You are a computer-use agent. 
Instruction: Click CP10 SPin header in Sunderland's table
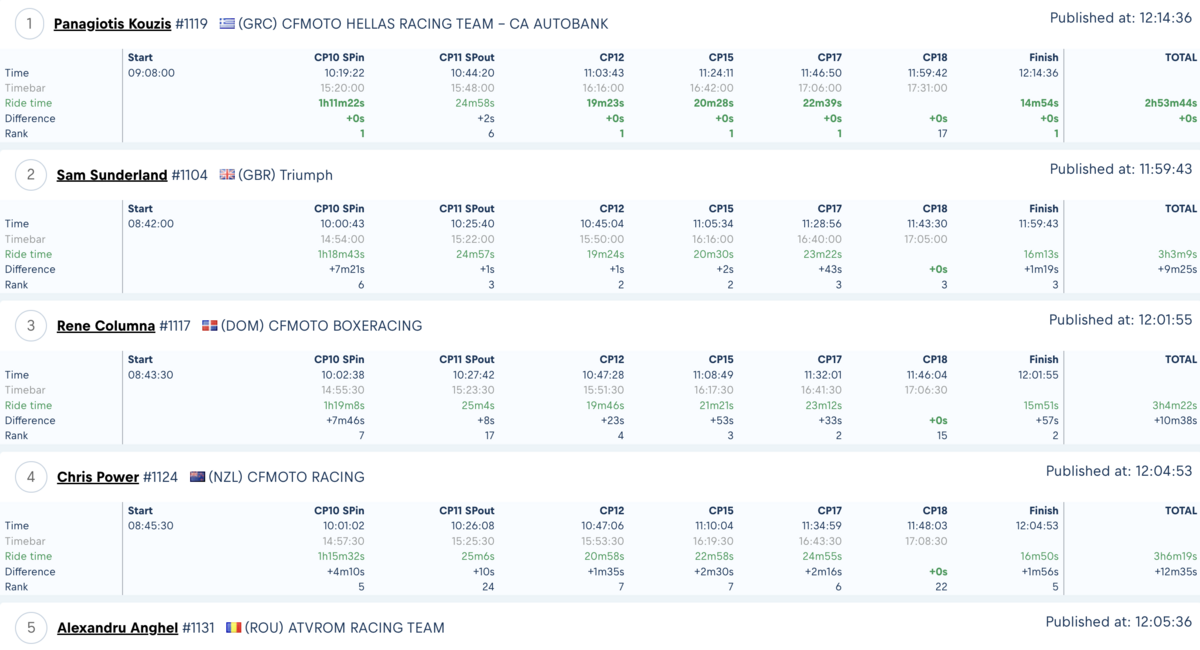(340, 209)
